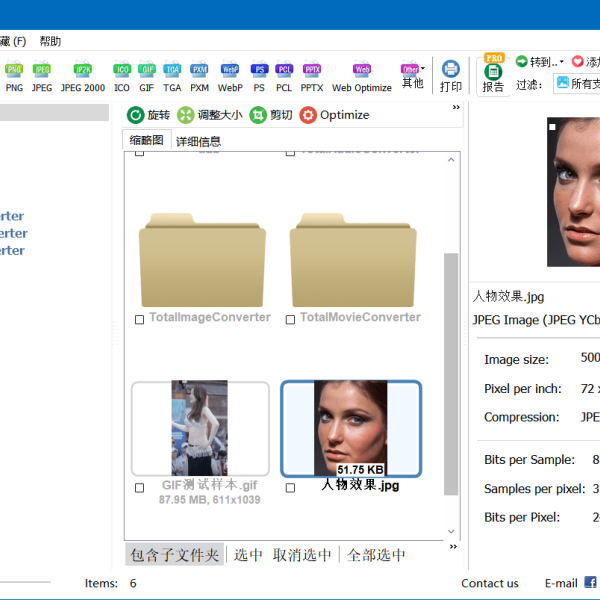Click the red heart favorites icon

[577, 61]
